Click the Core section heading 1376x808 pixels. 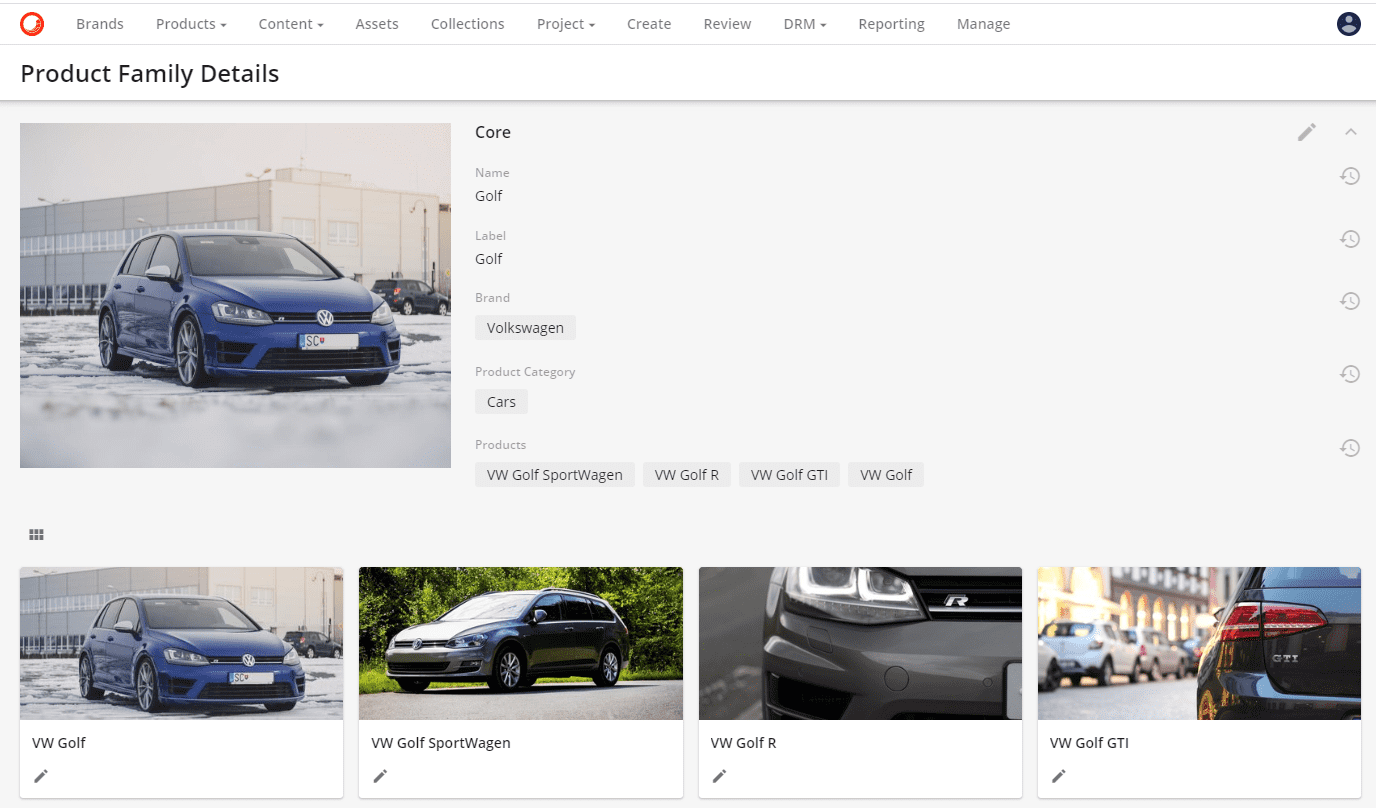point(493,132)
